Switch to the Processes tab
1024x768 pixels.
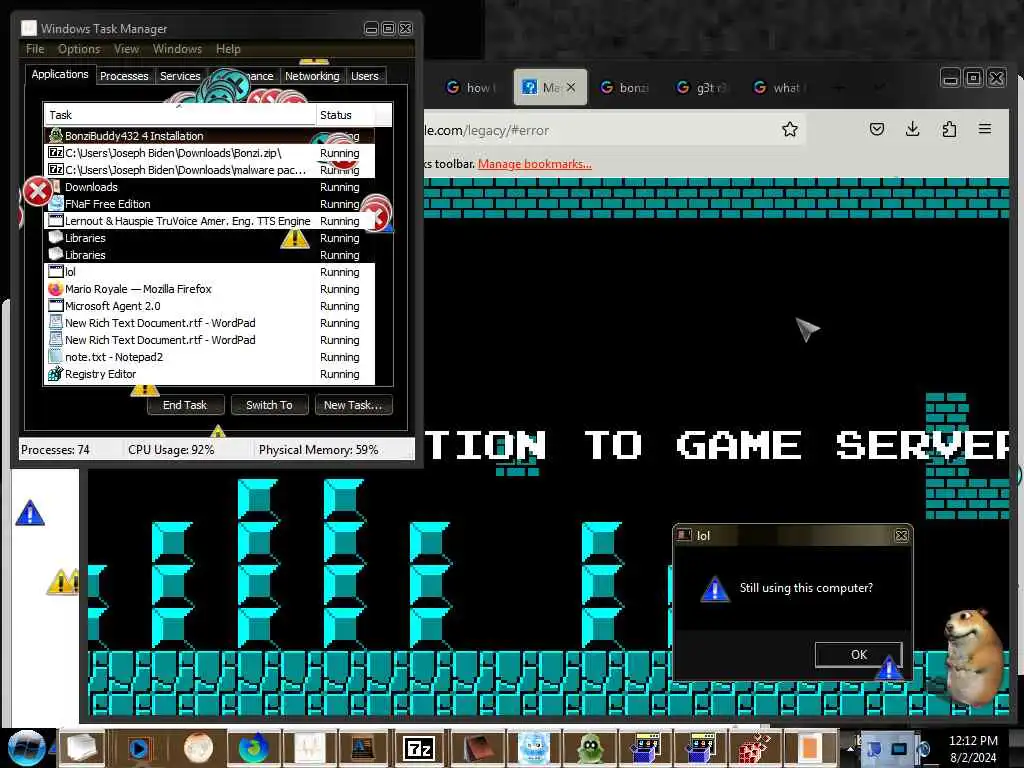pyautogui.click(x=124, y=76)
